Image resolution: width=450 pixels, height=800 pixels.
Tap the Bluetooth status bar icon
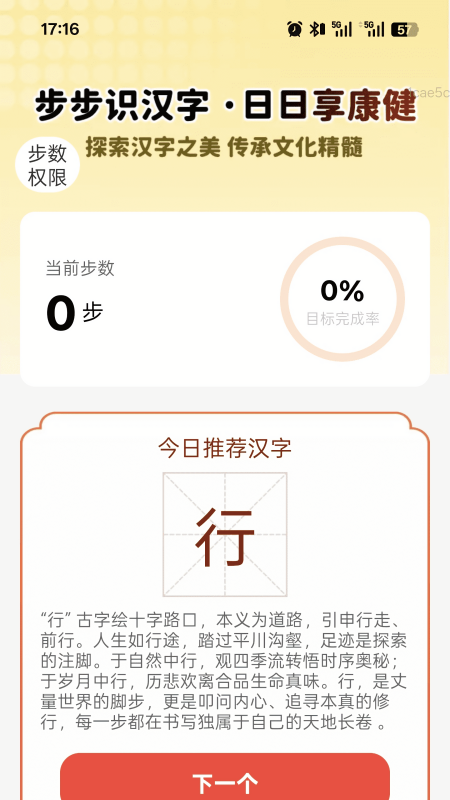click(317, 29)
